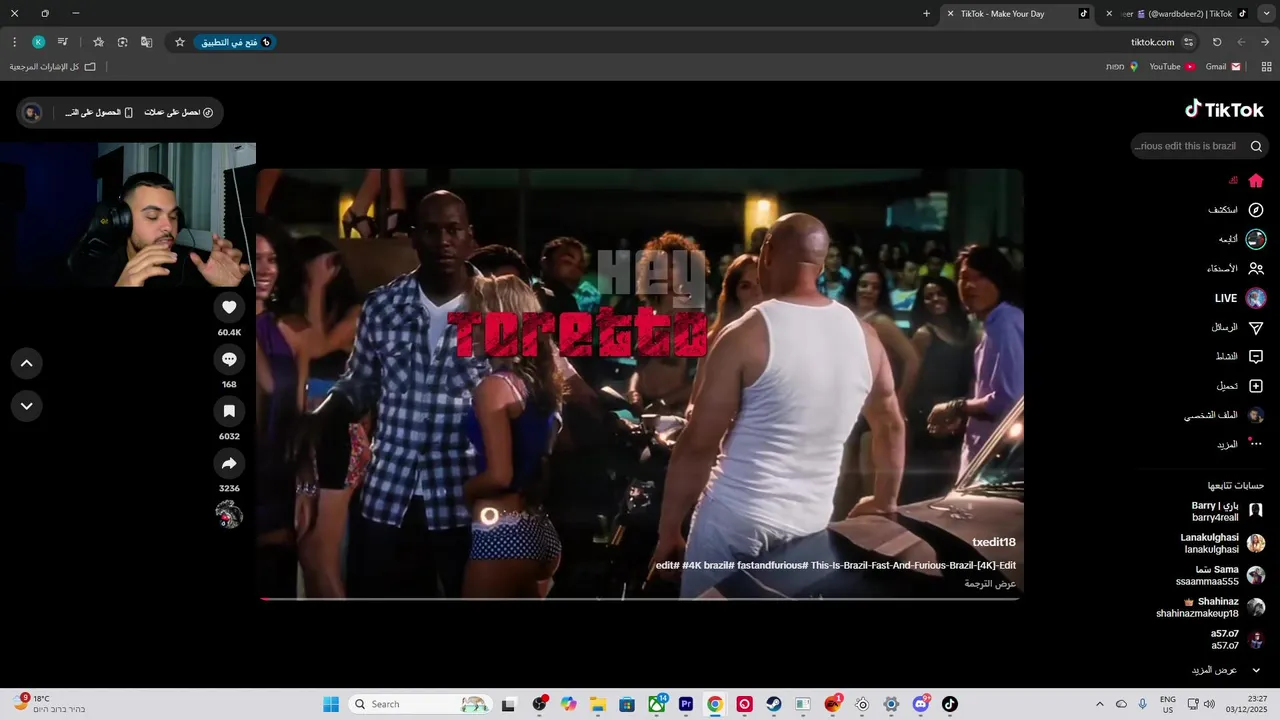Open TikTok home from the house icon

point(1256,181)
